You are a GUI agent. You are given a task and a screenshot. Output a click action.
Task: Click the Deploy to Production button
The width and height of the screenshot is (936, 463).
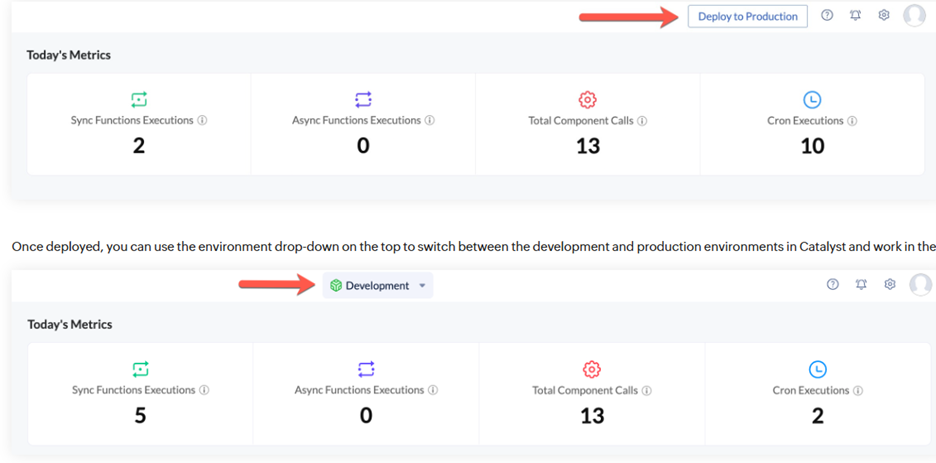[747, 16]
